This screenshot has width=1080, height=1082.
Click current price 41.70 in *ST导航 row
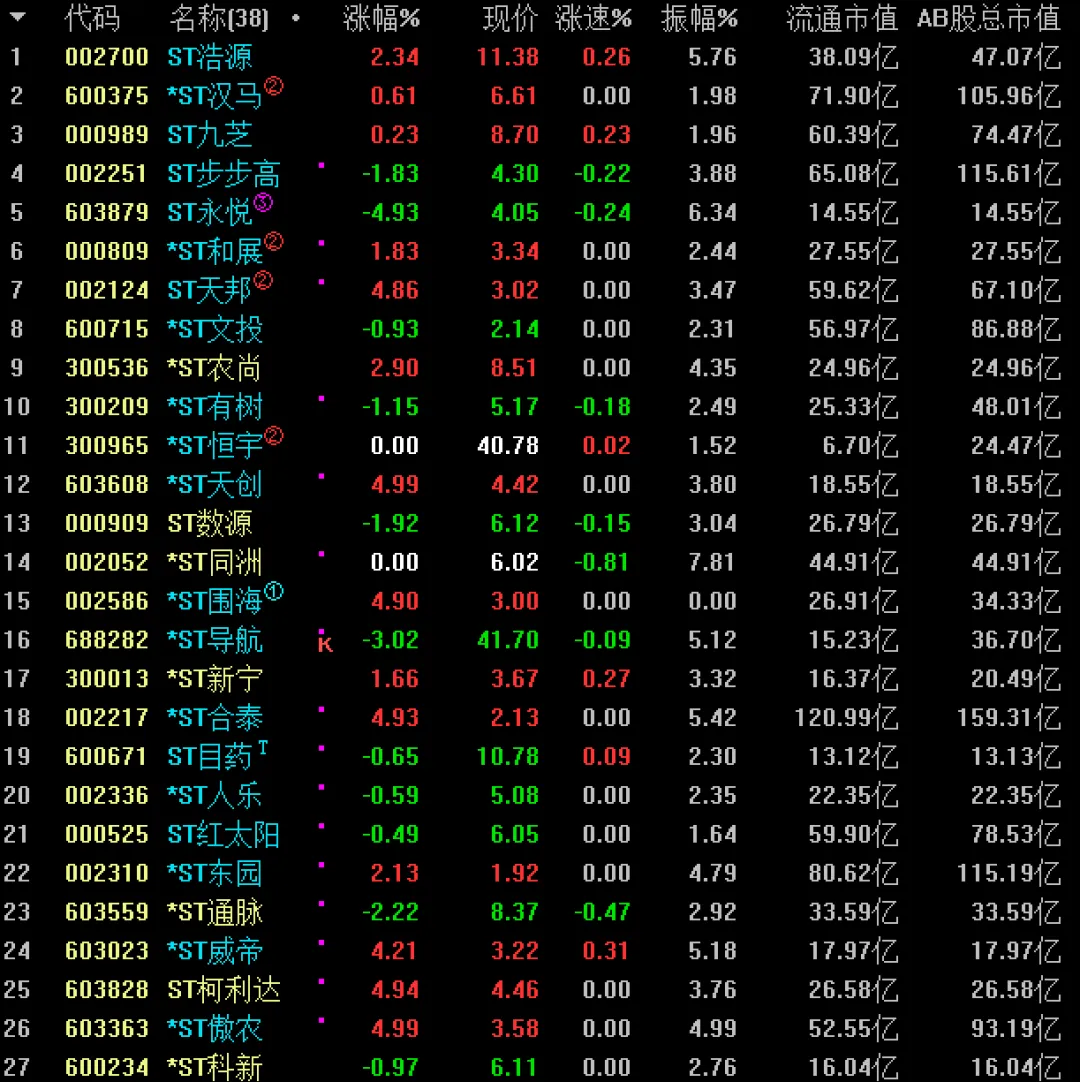507,640
